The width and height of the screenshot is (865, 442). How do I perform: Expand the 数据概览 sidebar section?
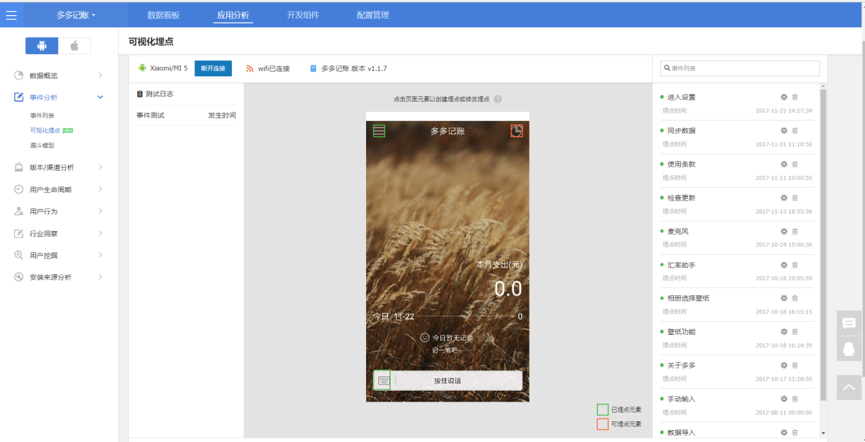pos(59,76)
